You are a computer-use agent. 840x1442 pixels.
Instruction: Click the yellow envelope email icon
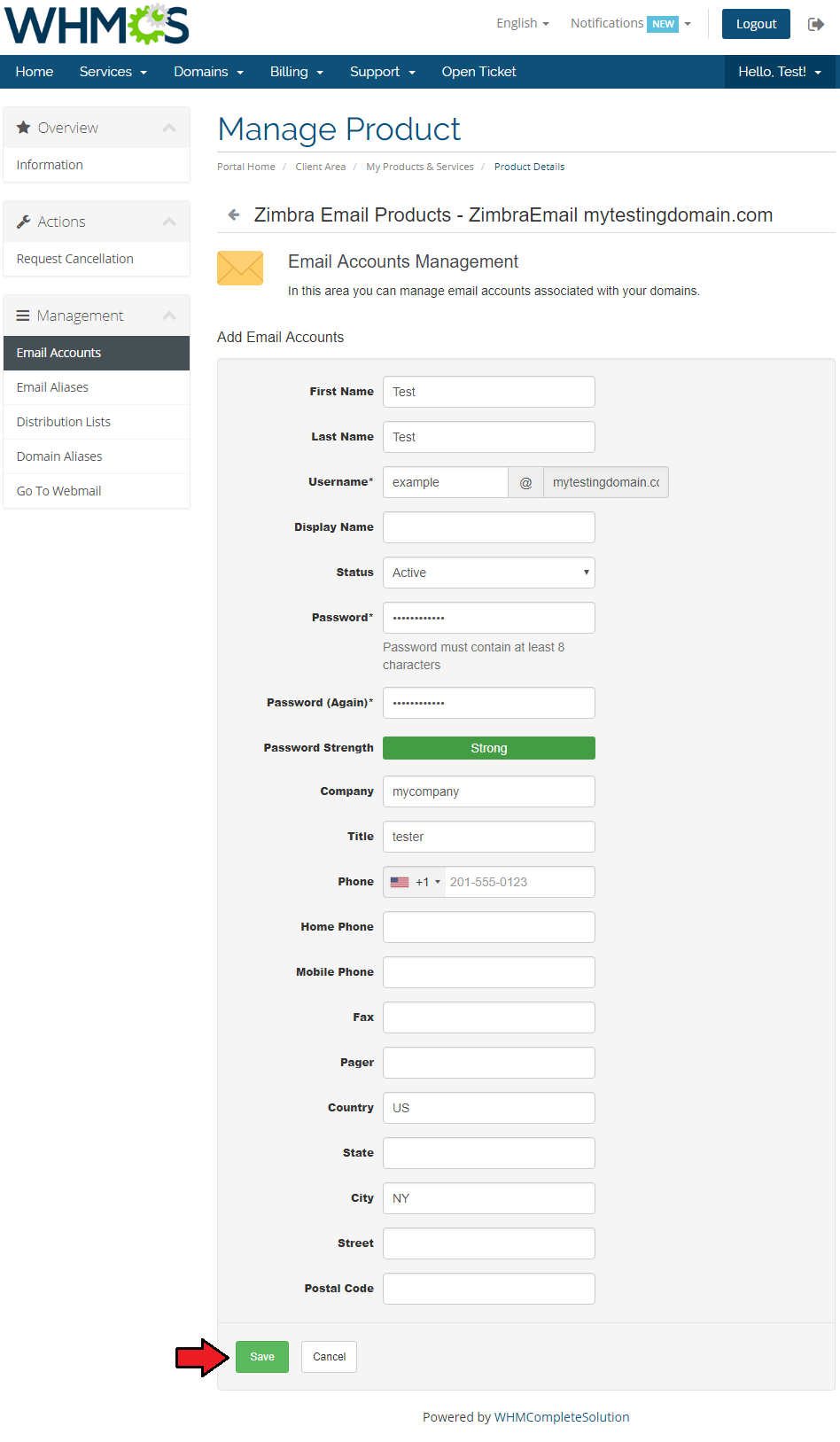[240, 268]
